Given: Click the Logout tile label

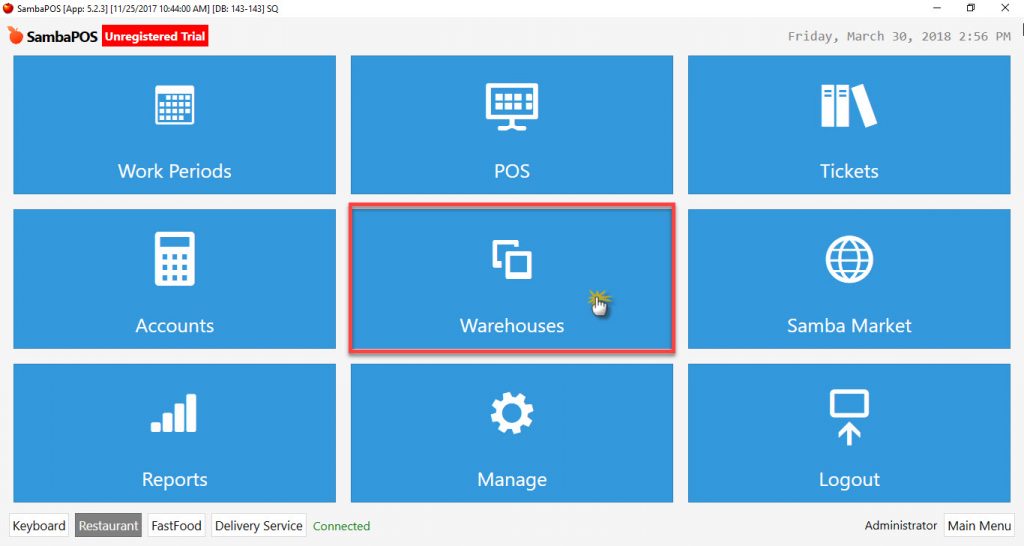Looking at the screenshot, I should (x=849, y=479).
